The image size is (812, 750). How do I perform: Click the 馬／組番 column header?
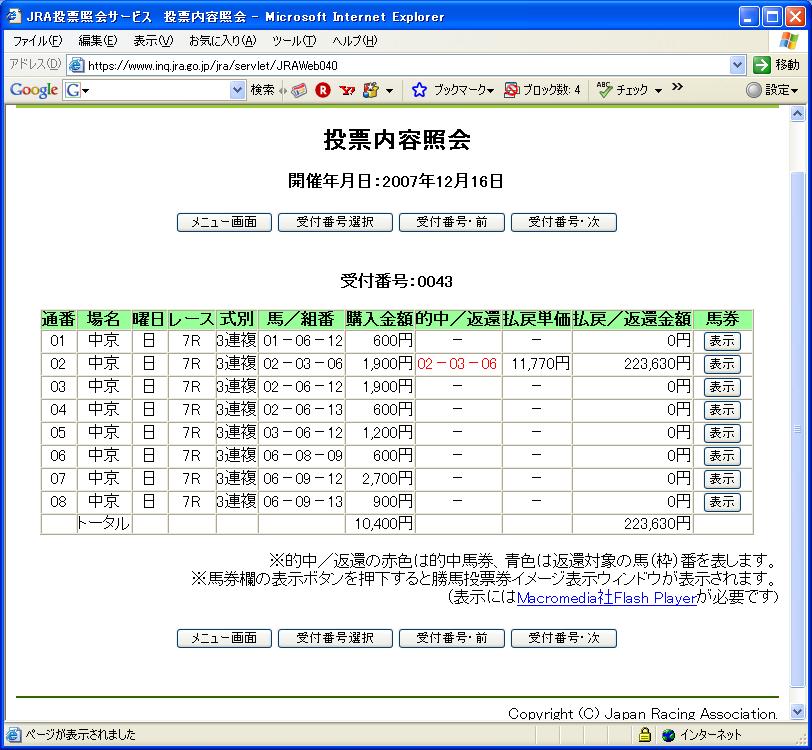tap(301, 319)
